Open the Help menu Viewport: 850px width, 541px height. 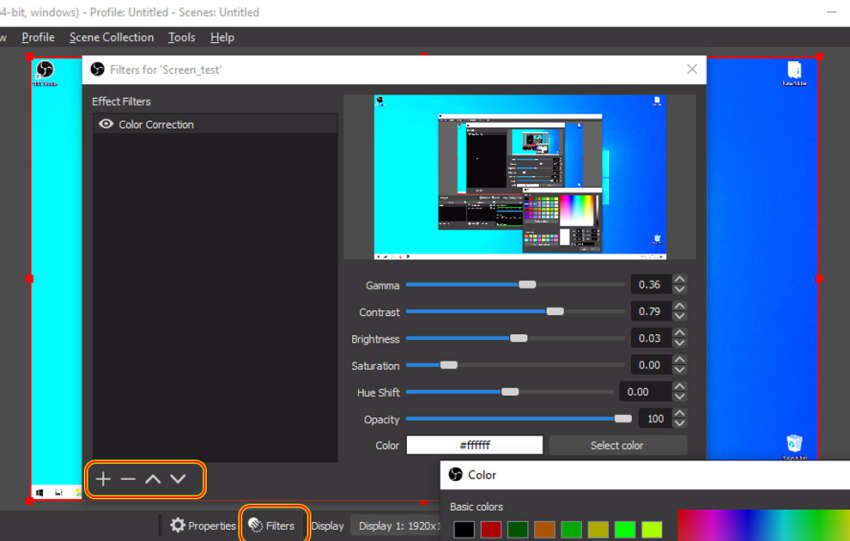222,37
